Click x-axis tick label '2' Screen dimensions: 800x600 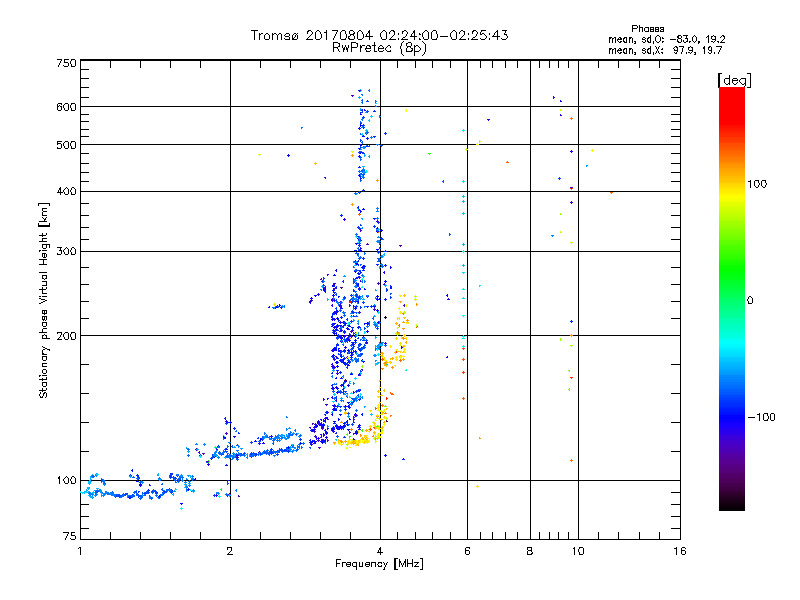[x=230, y=551]
